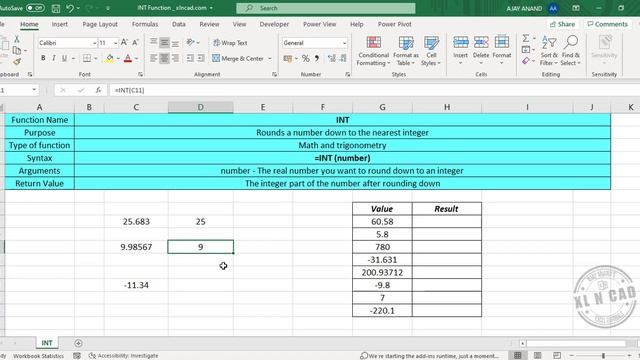Click percent style icon
Screen dimensions: 640x360
[x=305, y=58]
